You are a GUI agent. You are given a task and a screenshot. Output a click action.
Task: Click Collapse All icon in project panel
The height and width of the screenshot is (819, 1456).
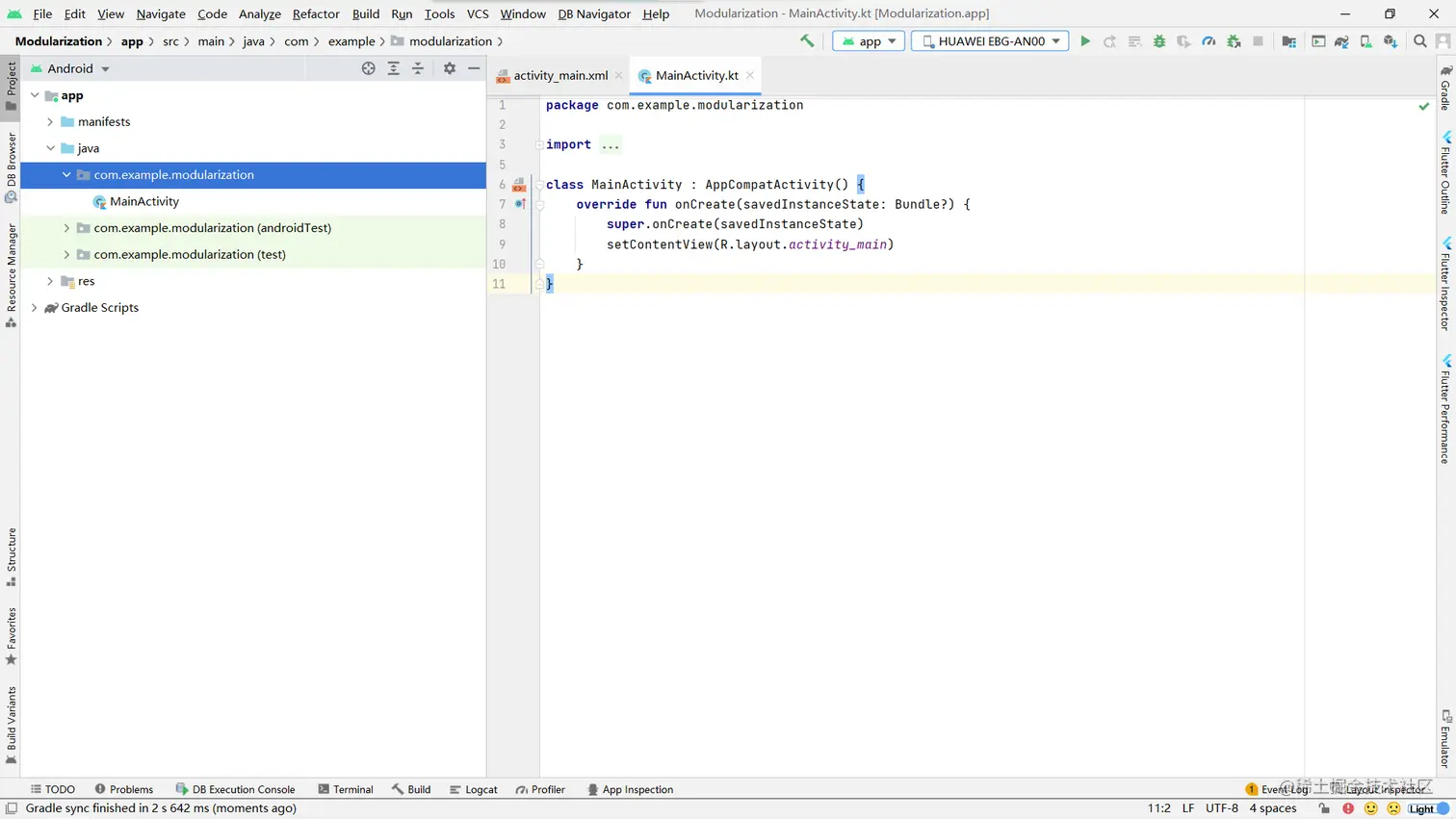[418, 68]
